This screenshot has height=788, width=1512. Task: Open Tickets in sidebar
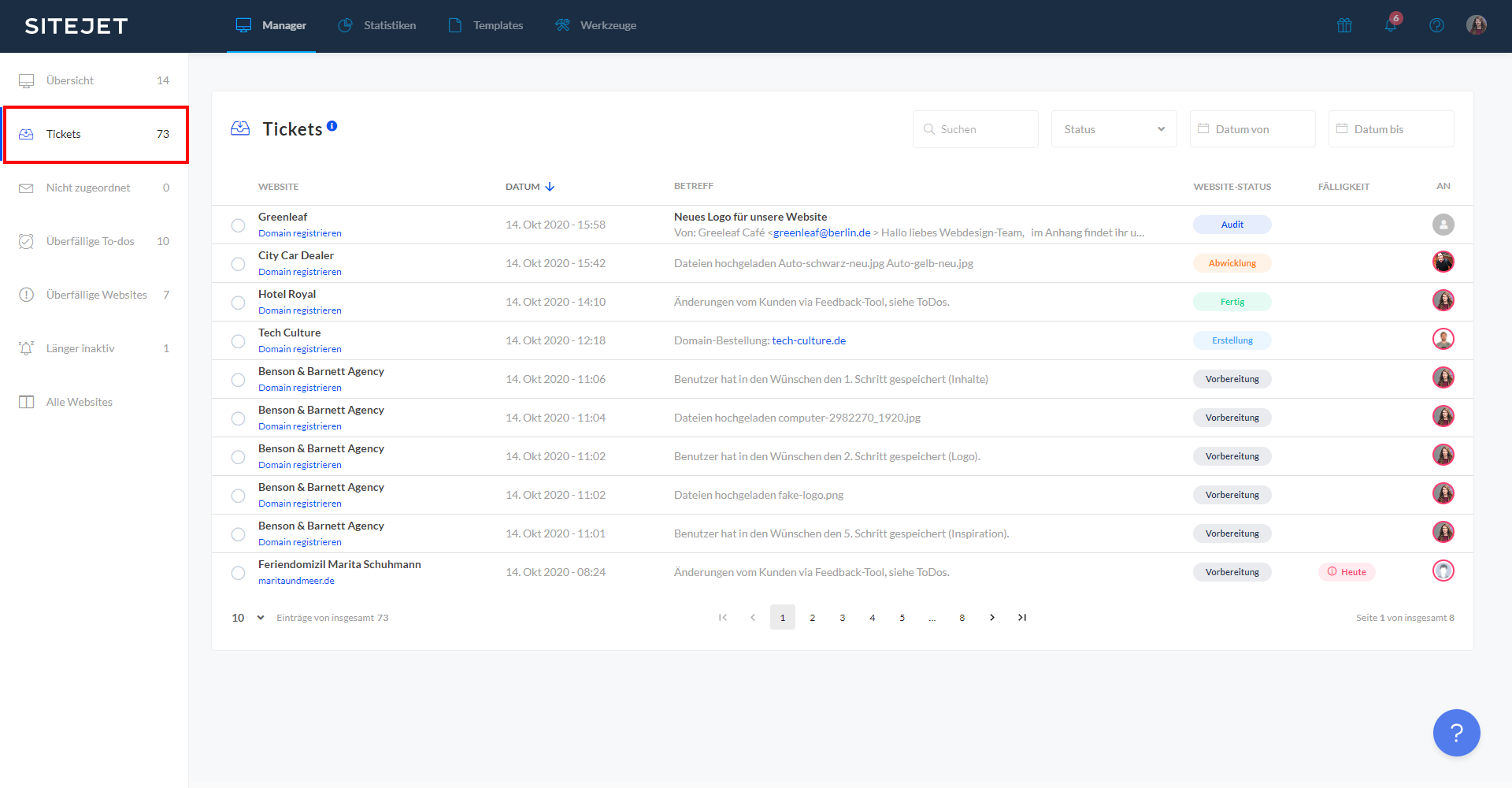click(94, 134)
